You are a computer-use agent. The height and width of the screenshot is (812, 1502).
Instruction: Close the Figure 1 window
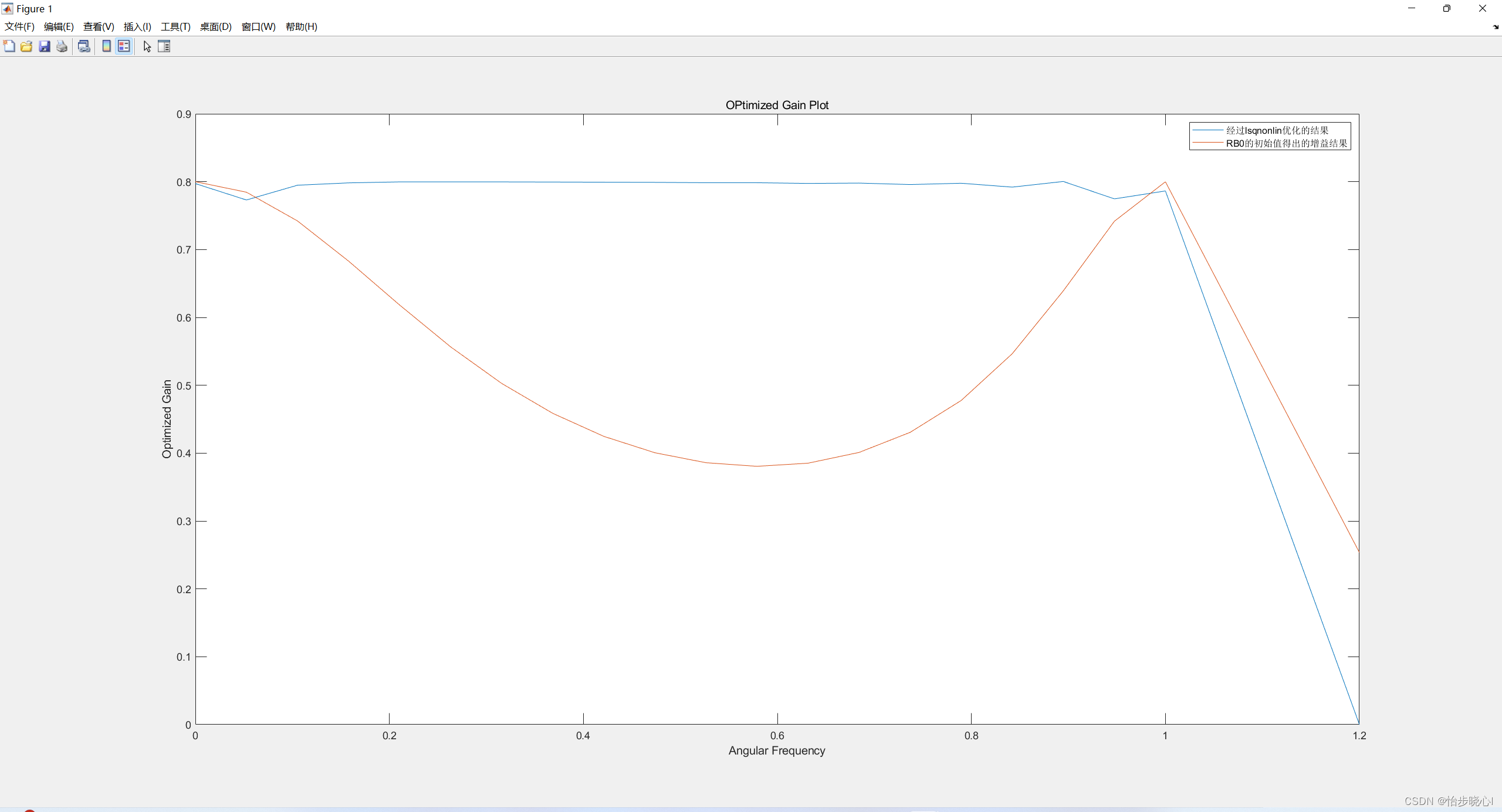pos(1483,8)
